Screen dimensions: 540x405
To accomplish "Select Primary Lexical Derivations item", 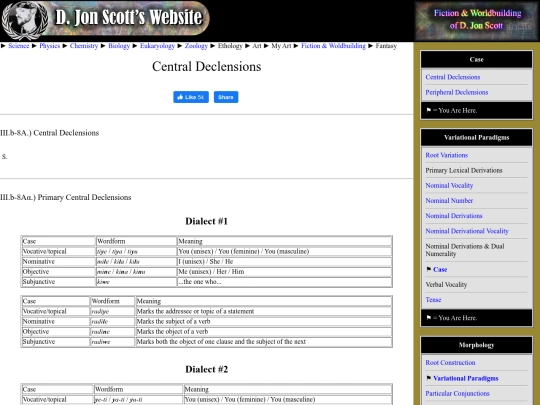I will coord(464,170).
